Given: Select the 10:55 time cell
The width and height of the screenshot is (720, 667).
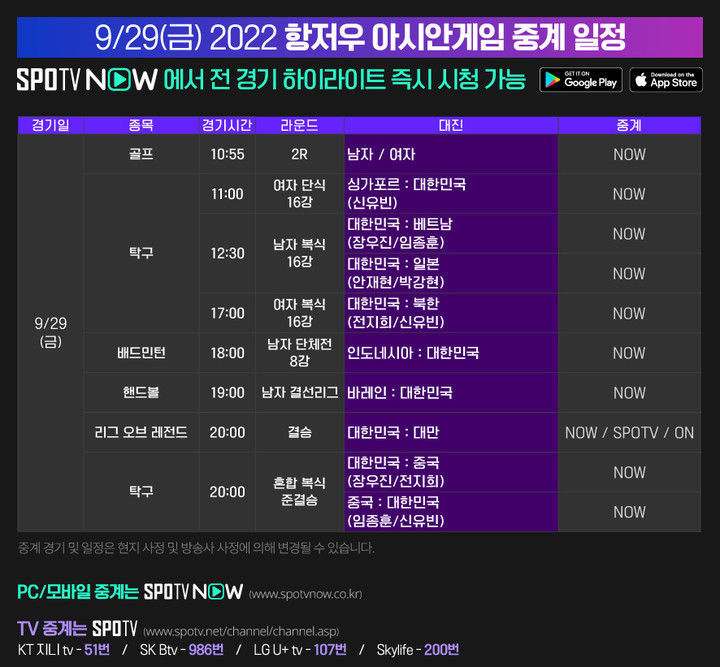Looking at the screenshot, I should 227,154.
